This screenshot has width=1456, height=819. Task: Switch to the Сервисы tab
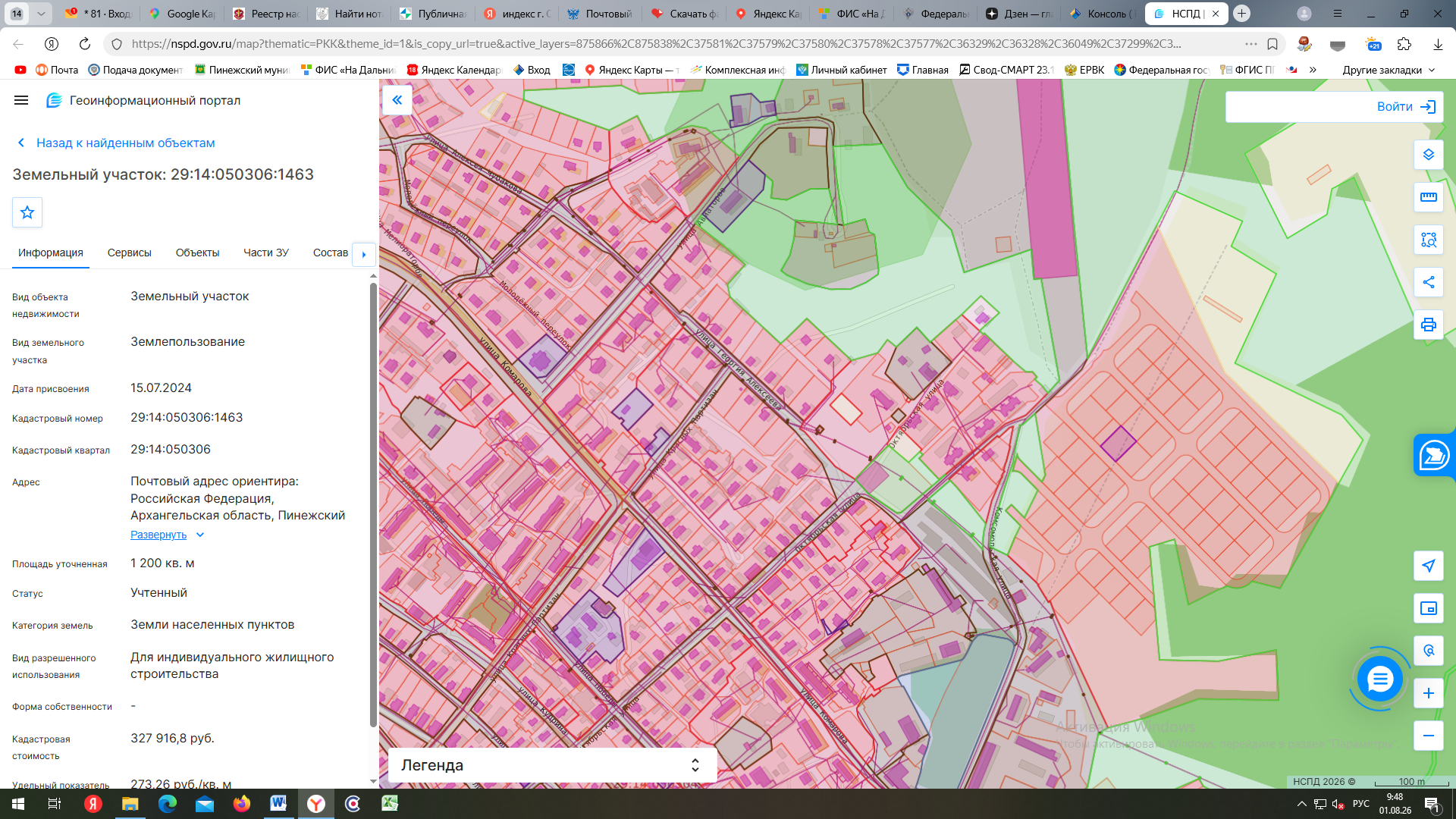coord(130,253)
